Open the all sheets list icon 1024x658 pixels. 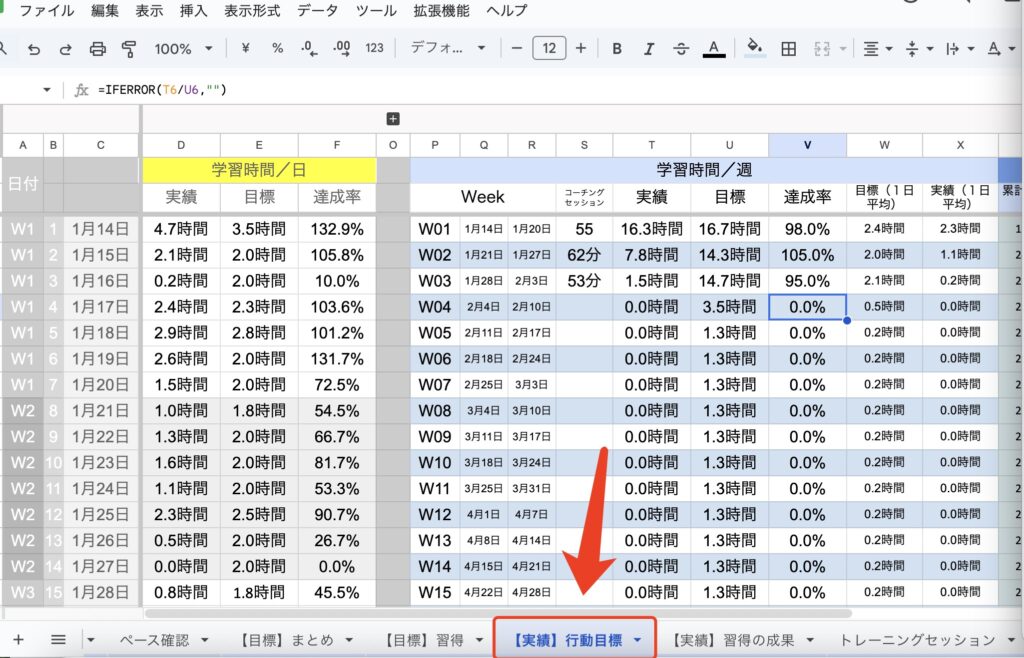pyautogui.click(x=58, y=639)
